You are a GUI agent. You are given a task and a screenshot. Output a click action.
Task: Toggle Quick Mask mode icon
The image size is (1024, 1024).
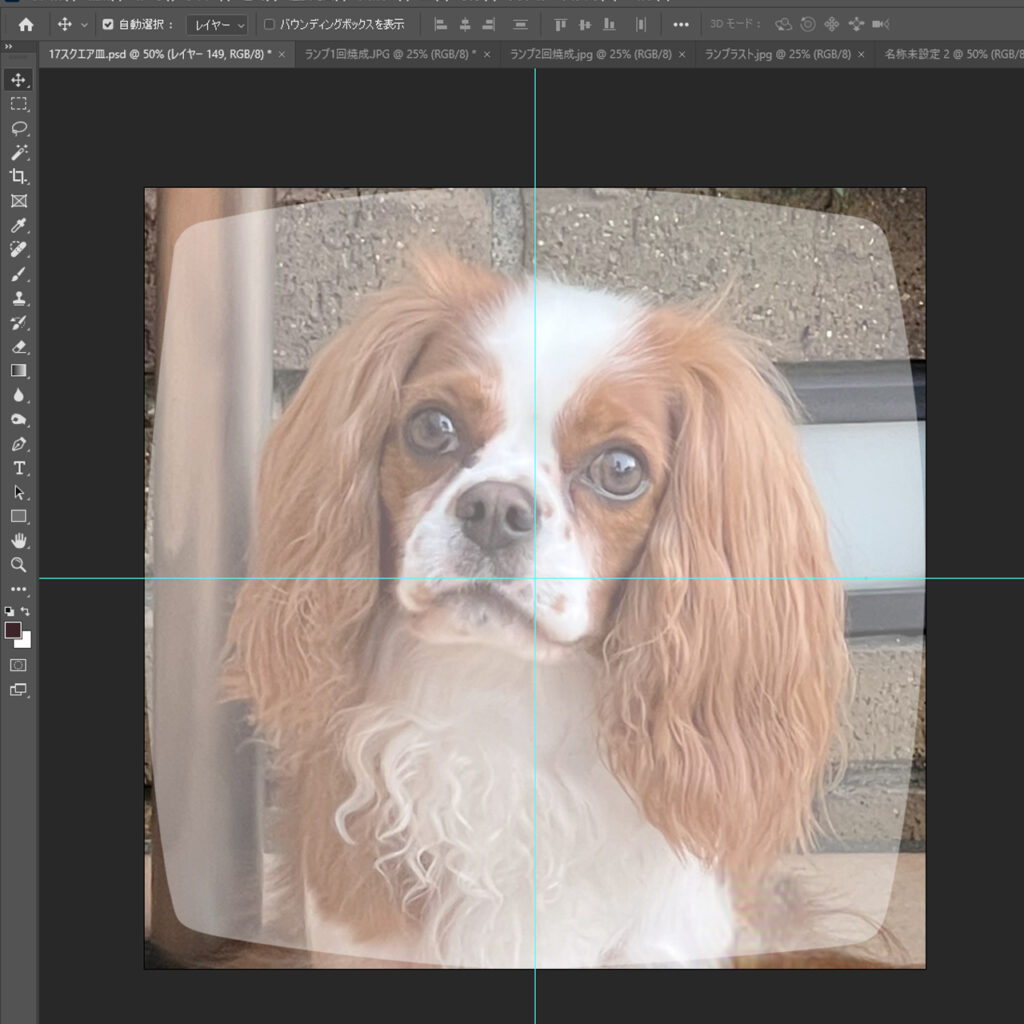pyautogui.click(x=18, y=665)
